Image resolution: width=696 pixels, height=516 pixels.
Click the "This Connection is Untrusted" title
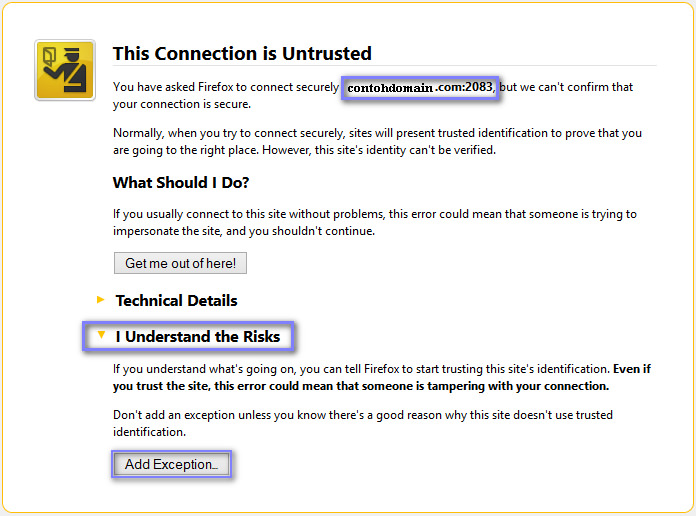pyautogui.click(x=242, y=54)
